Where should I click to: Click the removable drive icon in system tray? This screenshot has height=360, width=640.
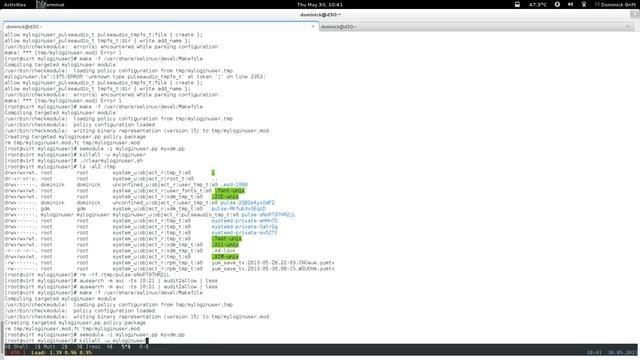click(x=517, y=4)
